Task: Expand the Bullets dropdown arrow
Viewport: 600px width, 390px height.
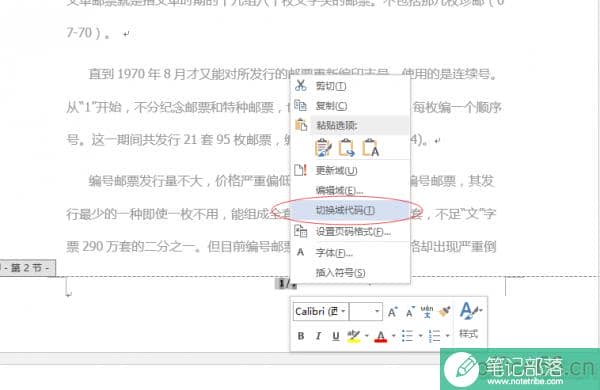Action: pyautogui.click(x=421, y=336)
